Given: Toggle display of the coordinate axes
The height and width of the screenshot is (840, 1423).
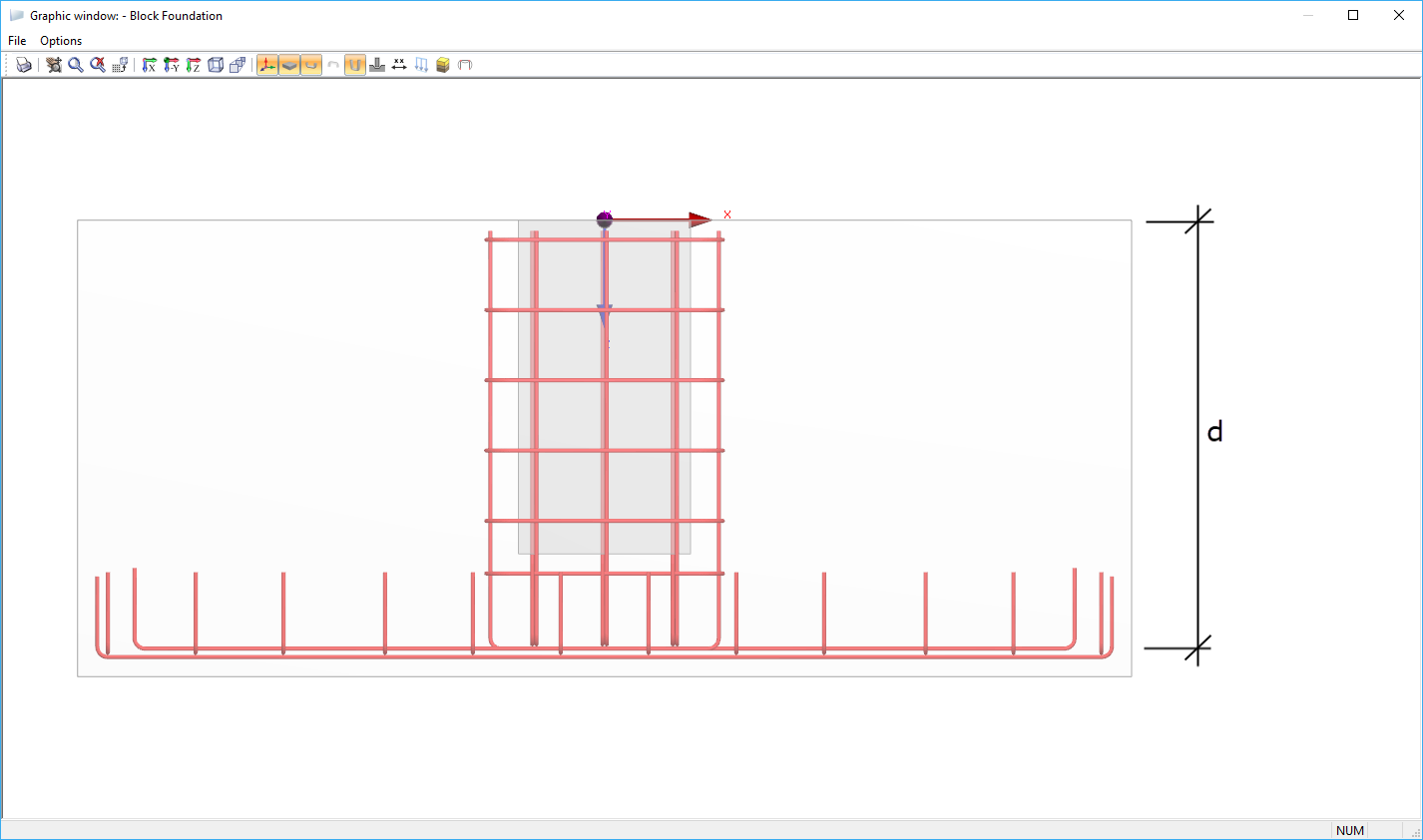Looking at the screenshot, I should (266, 64).
